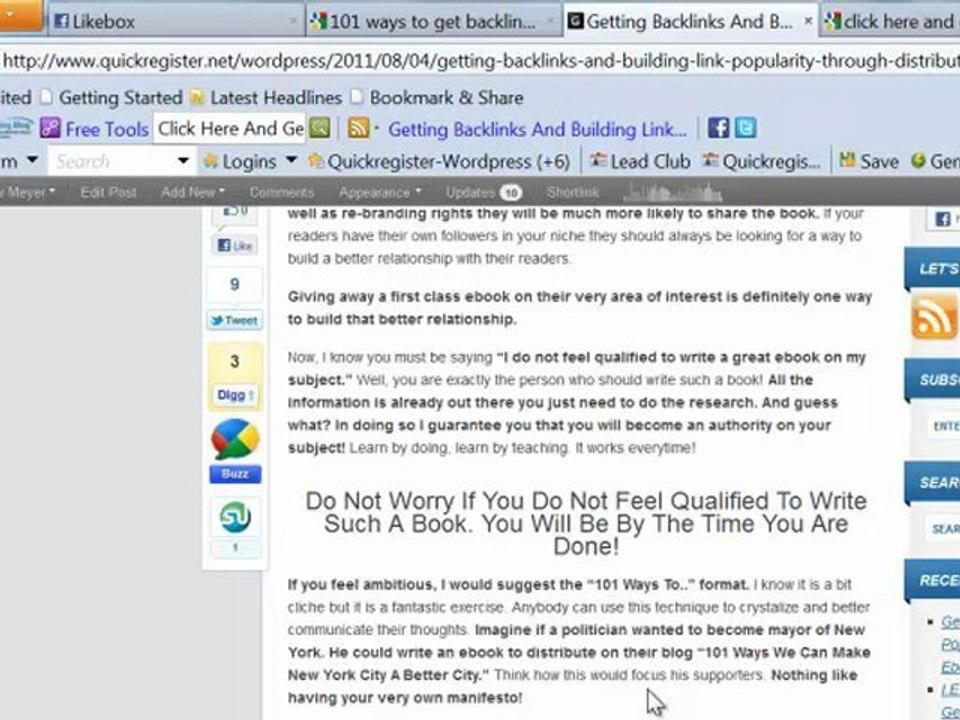Open Updates with 10 badge
Screen dimensions: 960x720
click(484, 192)
